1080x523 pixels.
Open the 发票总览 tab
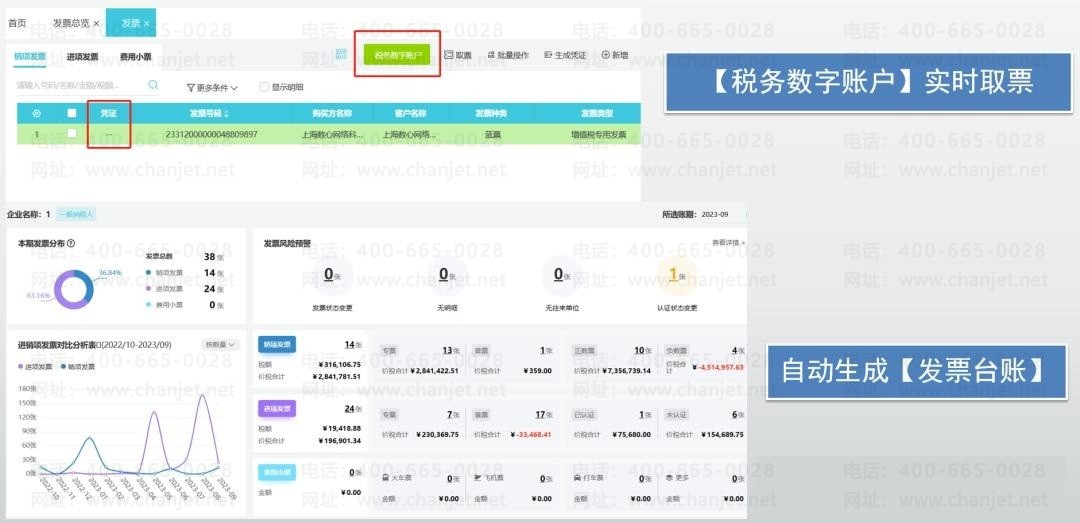pos(71,23)
